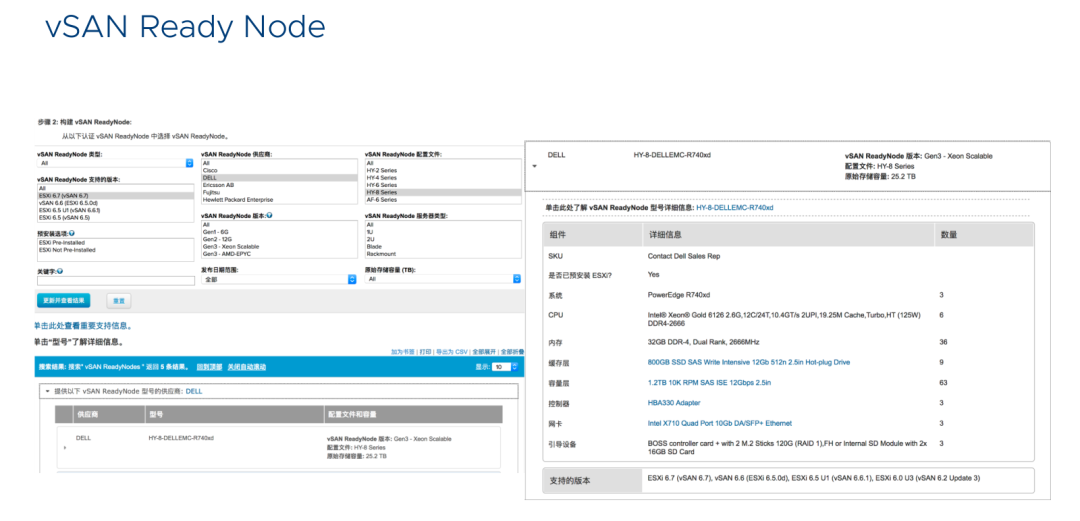1080x521 pixels.
Task: Select ESXi Not Pre-Installed option
Action: pyautogui.click(x=116, y=249)
